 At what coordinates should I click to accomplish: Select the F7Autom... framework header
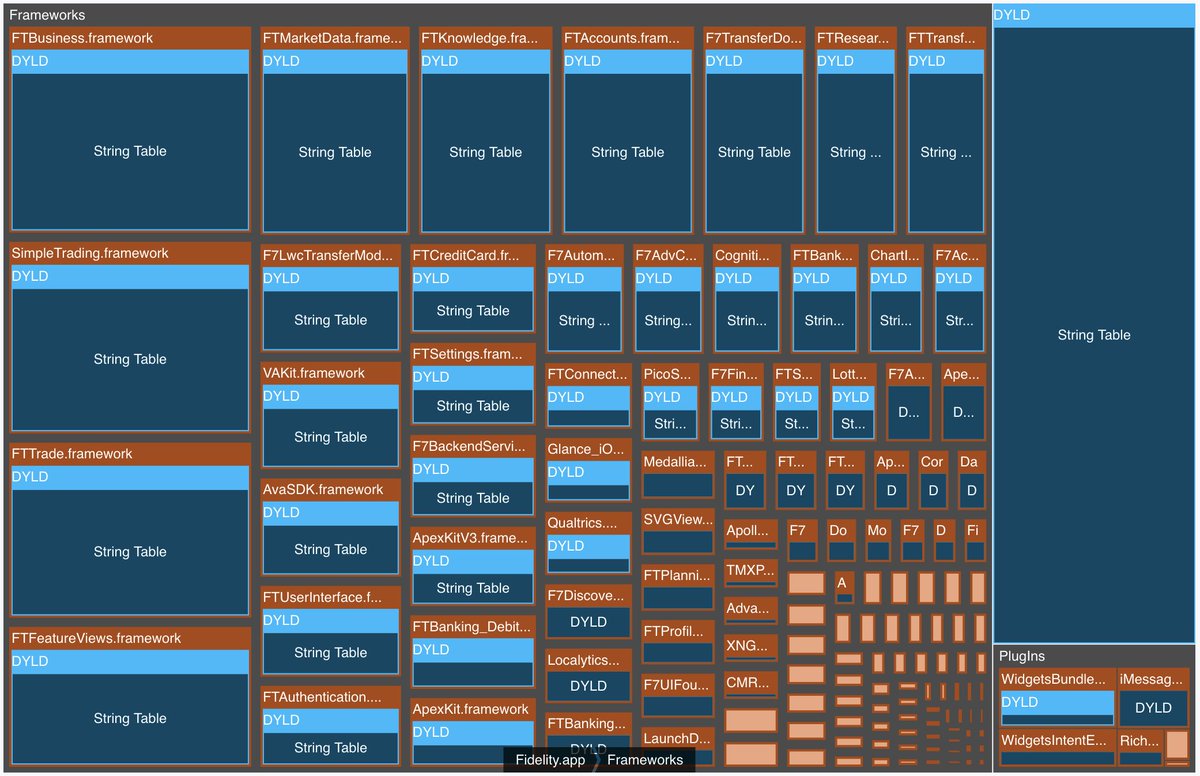[585, 254]
